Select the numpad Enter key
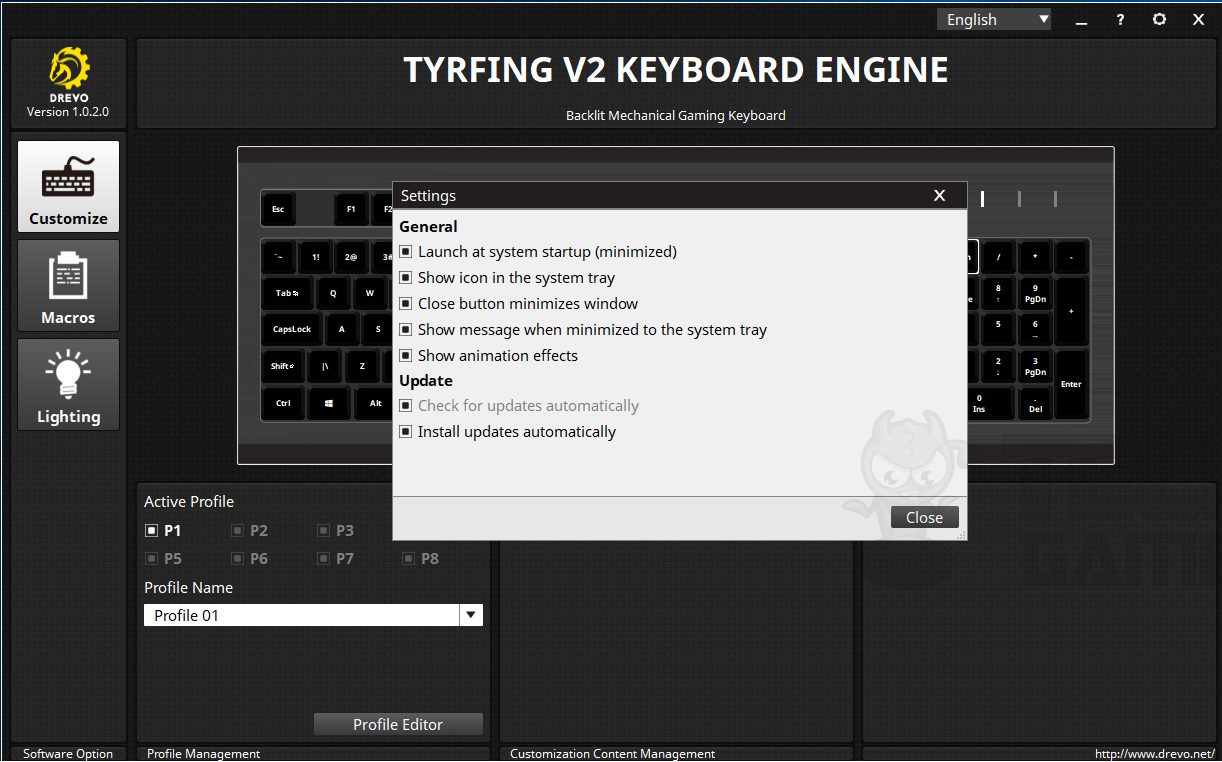 (1071, 384)
